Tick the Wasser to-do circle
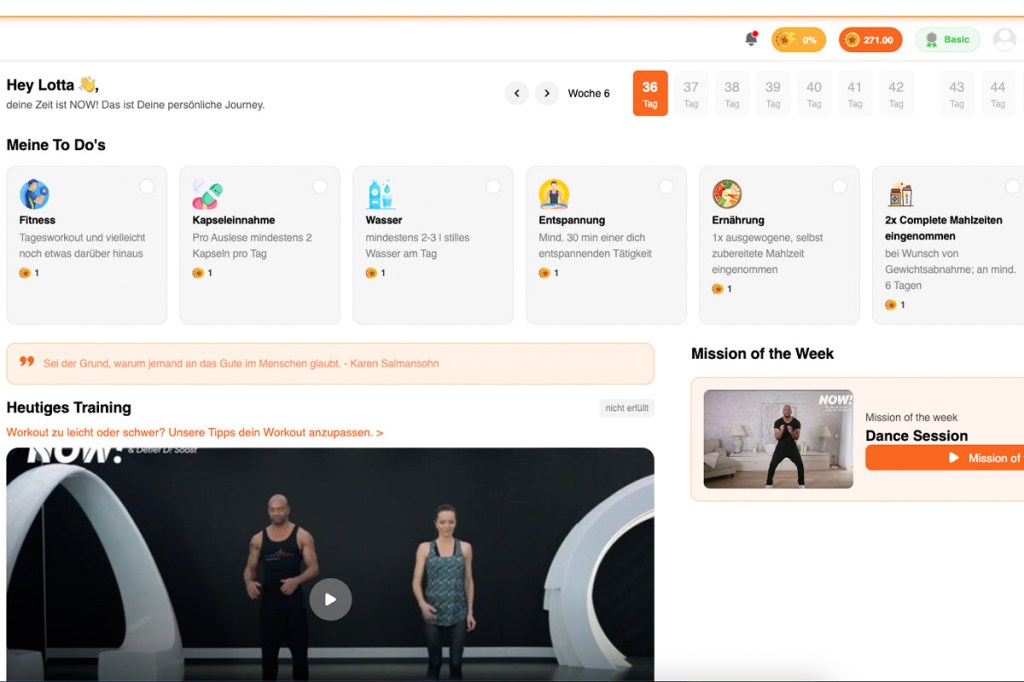 point(493,187)
